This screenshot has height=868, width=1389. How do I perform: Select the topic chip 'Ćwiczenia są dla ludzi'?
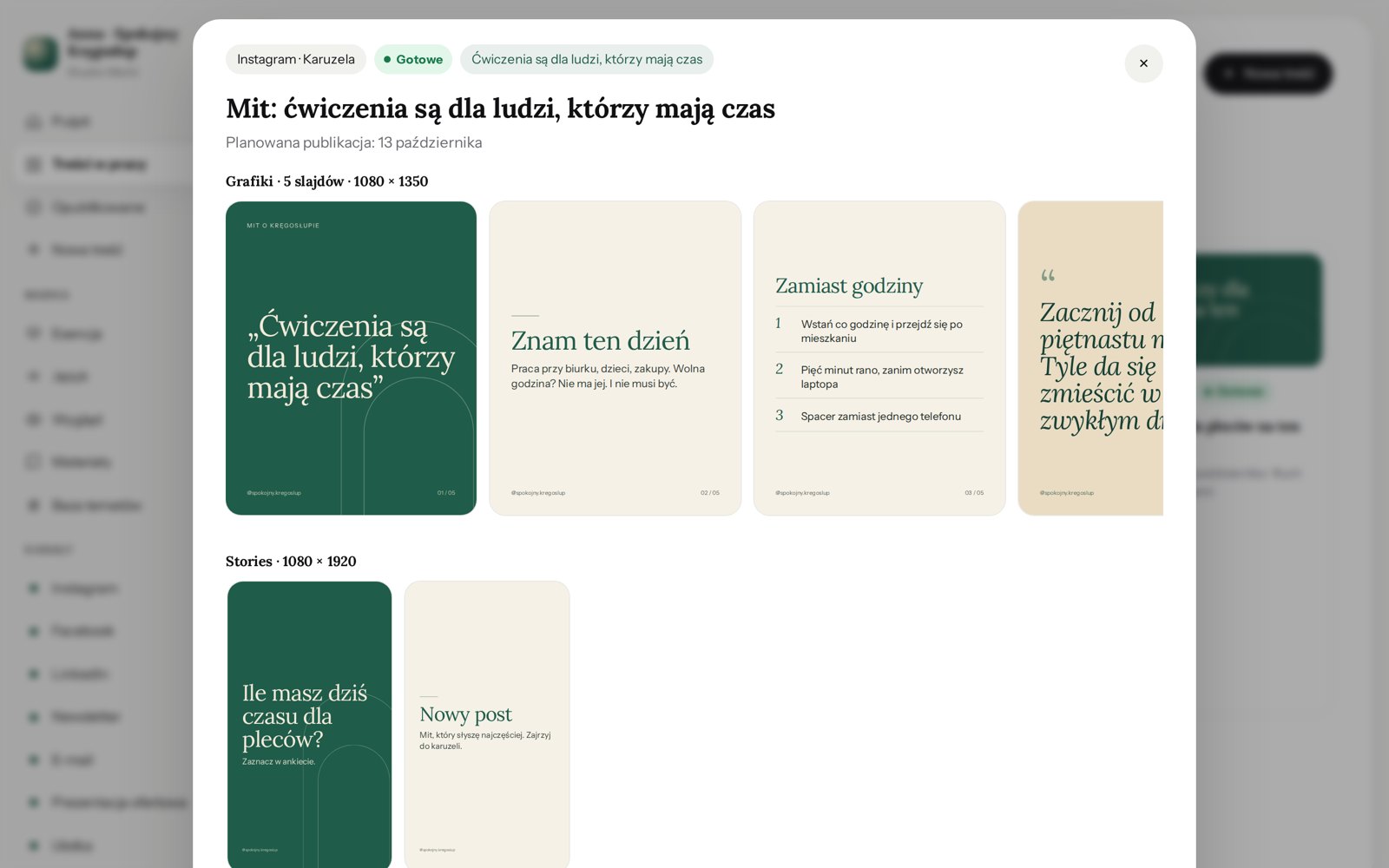point(587,59)
